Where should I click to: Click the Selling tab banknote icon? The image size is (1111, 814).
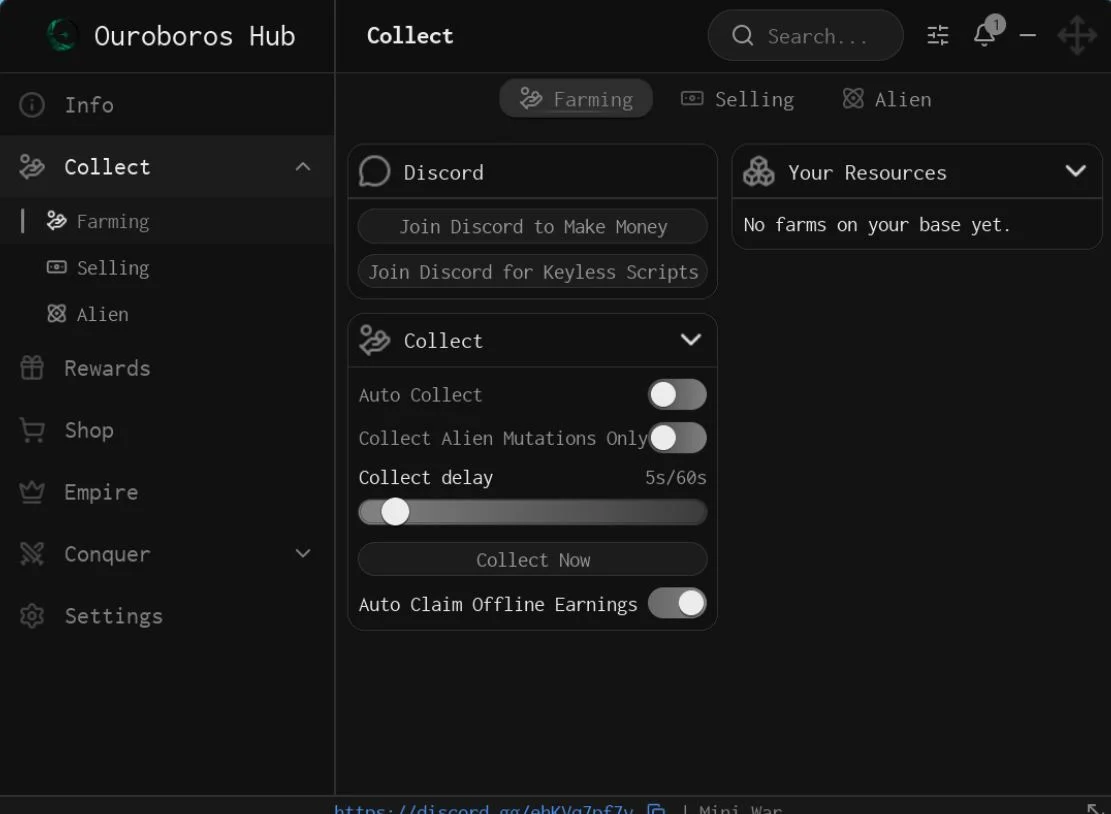pyautogui.click(x=692, y=98)
